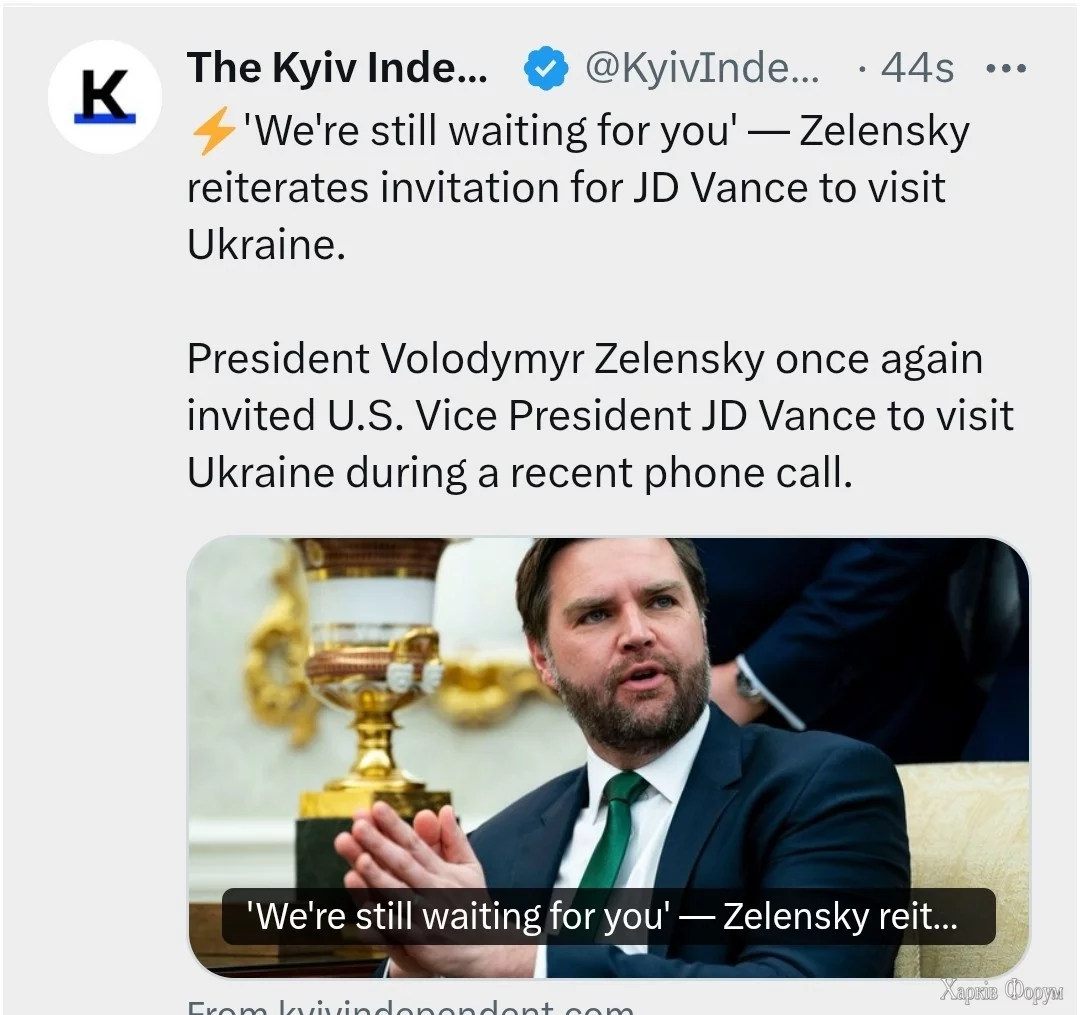Click the @KyivInde... handle
Image resolution: width=1080 pixels, height=1015 pixels.
(700, 69)
